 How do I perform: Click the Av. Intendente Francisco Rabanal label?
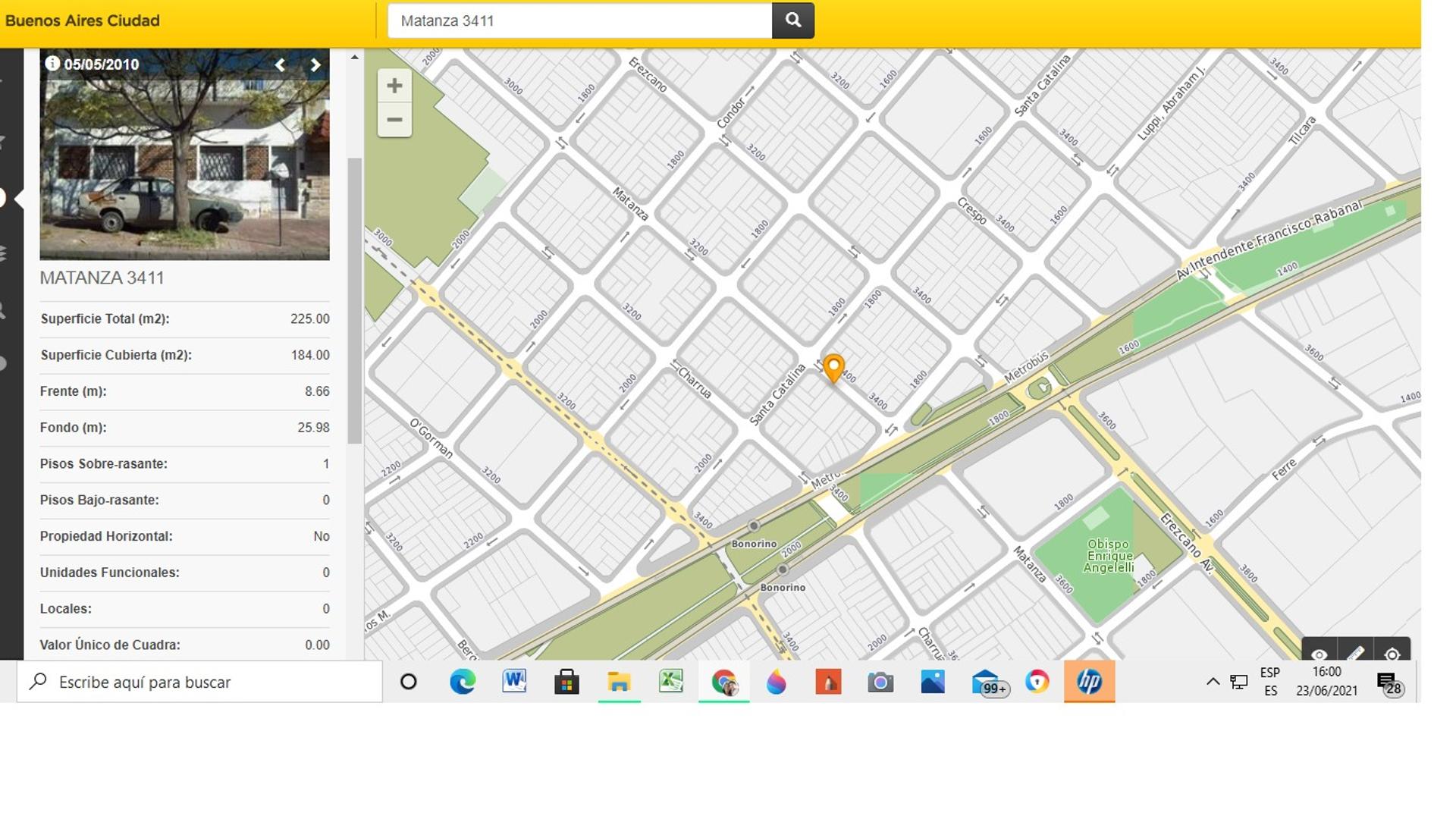coord(1270,240)
